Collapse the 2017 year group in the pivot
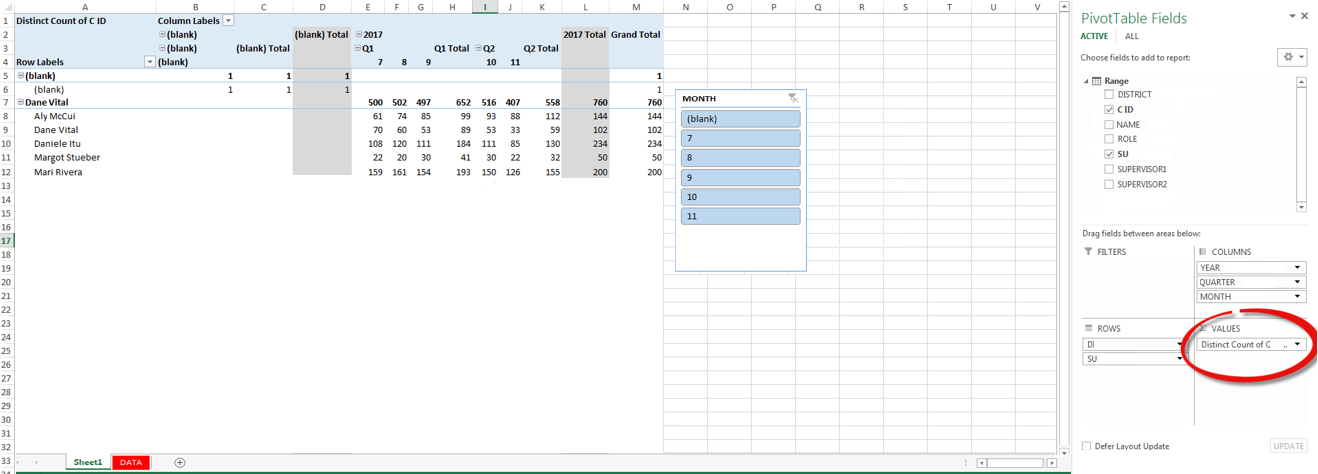This screenshot has height=474, width=1318. tap(358, 34)
